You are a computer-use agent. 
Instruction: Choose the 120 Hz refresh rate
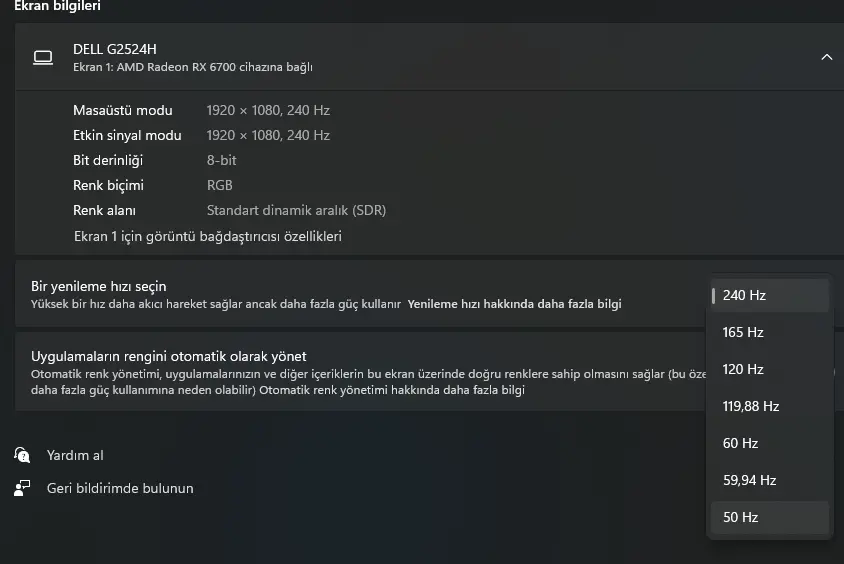(x=770, y=370)
